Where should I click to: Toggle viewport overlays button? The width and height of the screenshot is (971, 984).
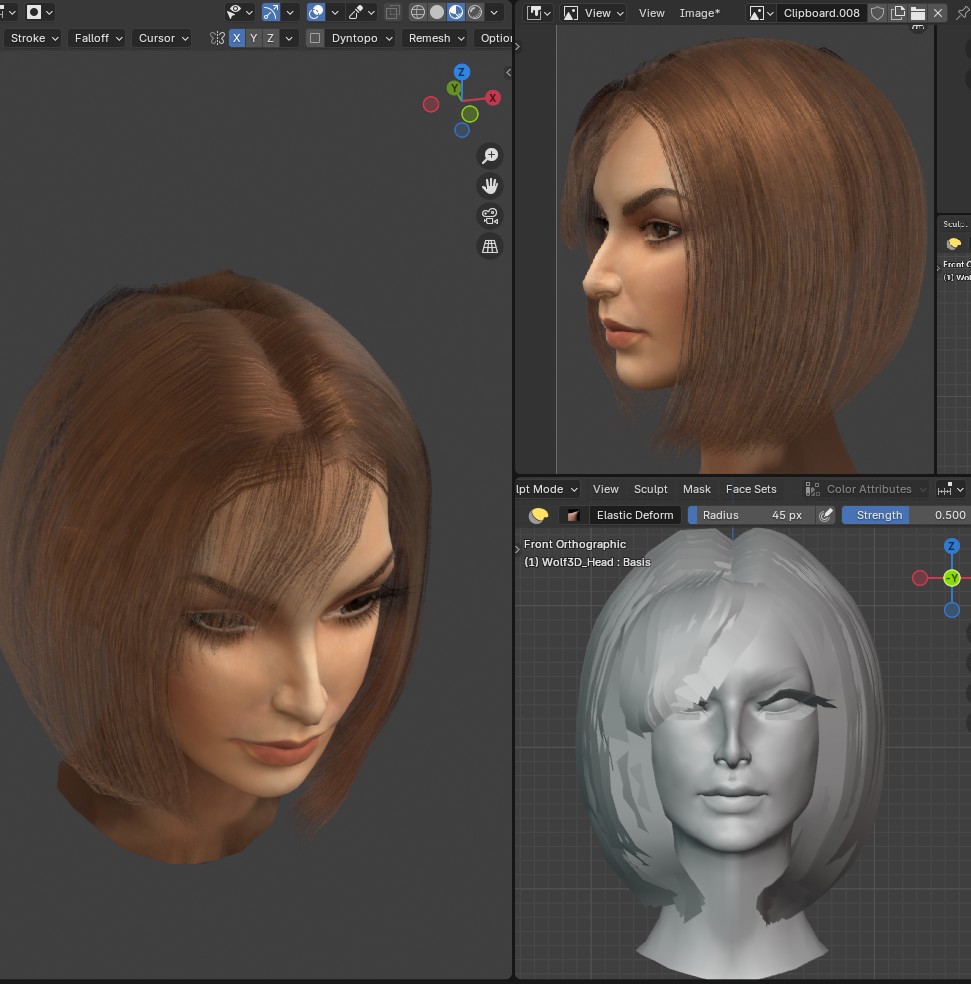coord(316,12)
